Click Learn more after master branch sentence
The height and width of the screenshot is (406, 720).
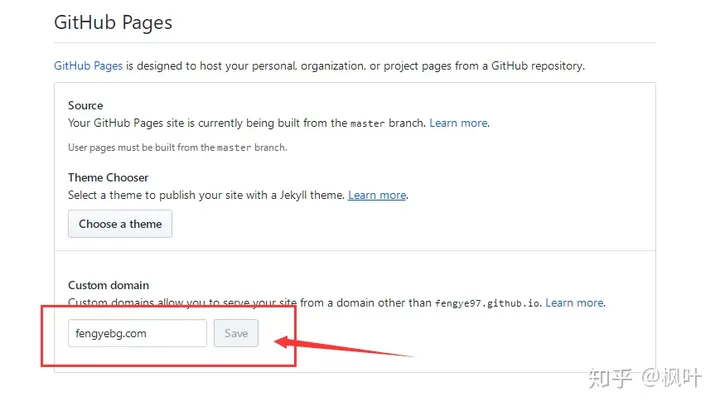tap(458, 123)
